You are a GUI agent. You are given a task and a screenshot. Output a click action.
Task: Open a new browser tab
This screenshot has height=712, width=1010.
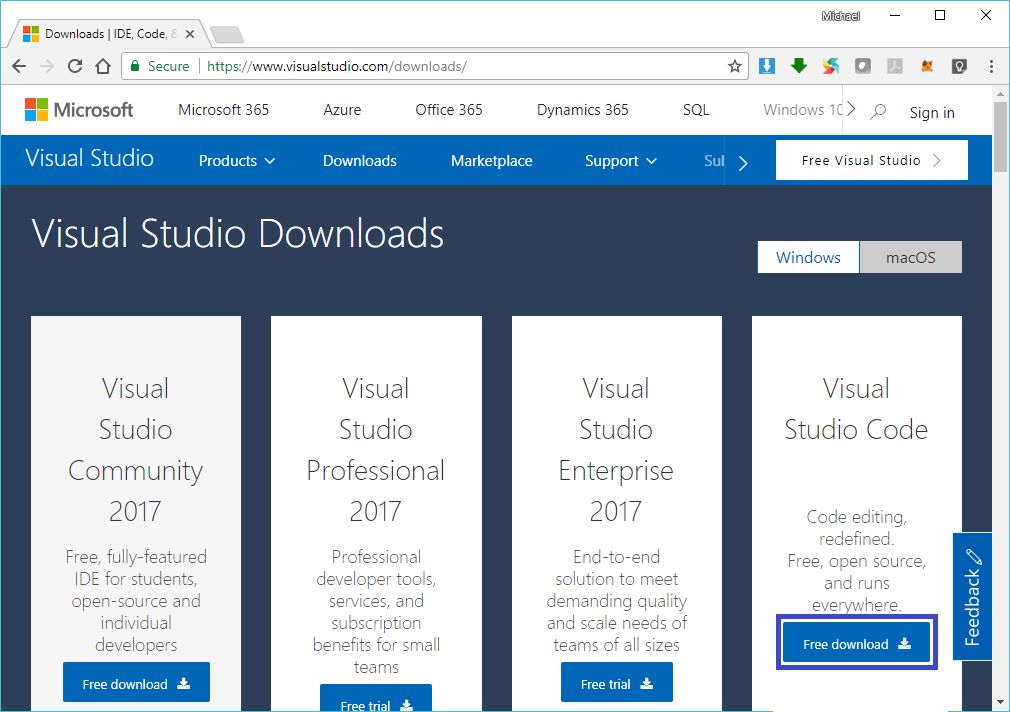click(x=227, y=35)
